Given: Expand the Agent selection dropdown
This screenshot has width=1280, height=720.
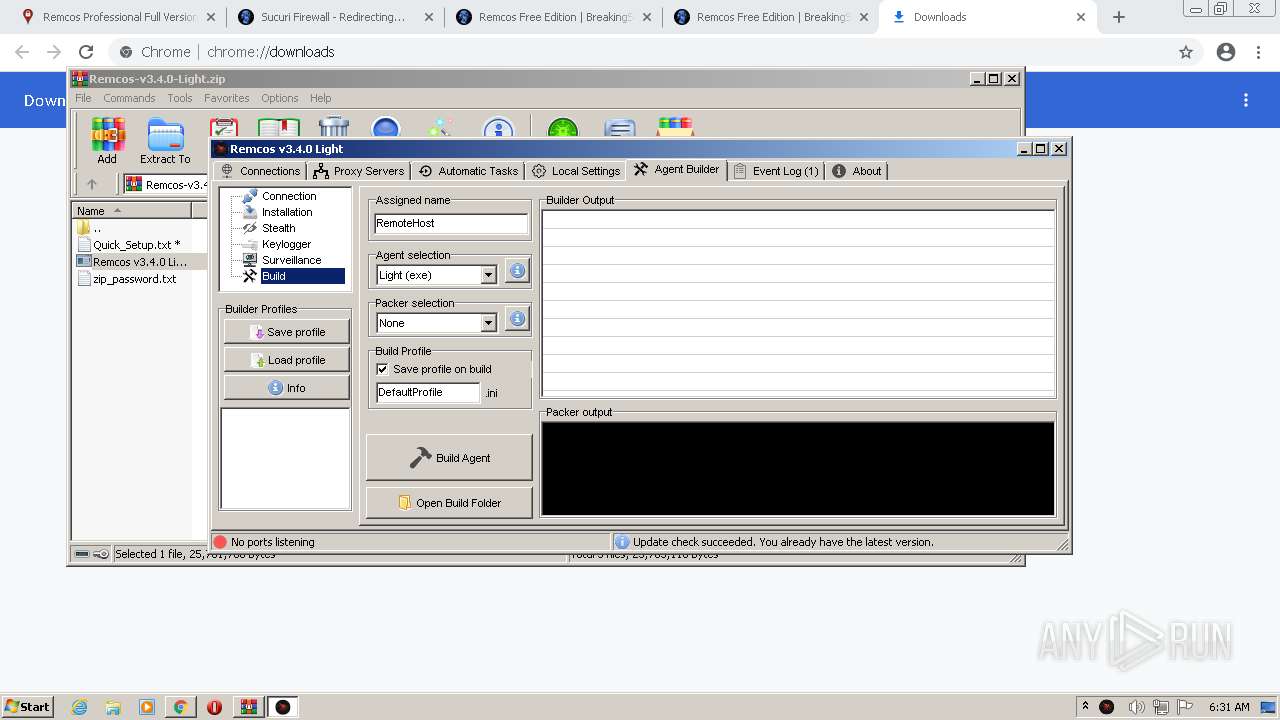Looking at the screenshot, I should coord(488,275).
